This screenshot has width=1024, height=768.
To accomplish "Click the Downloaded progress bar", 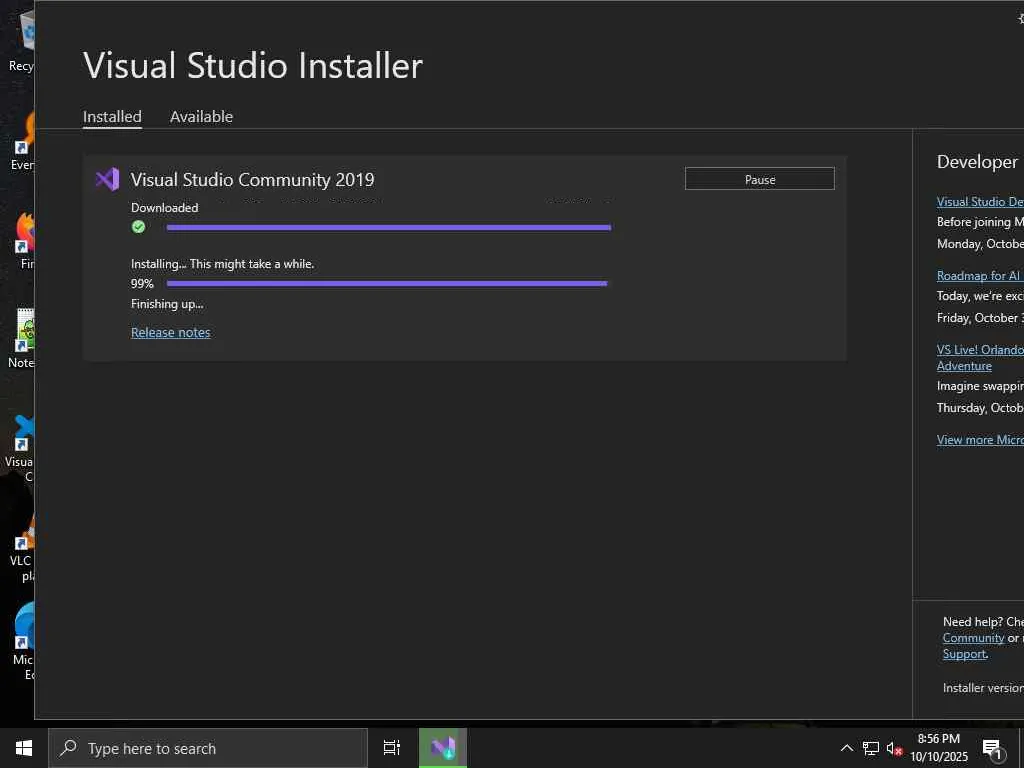I will [389, 227].
